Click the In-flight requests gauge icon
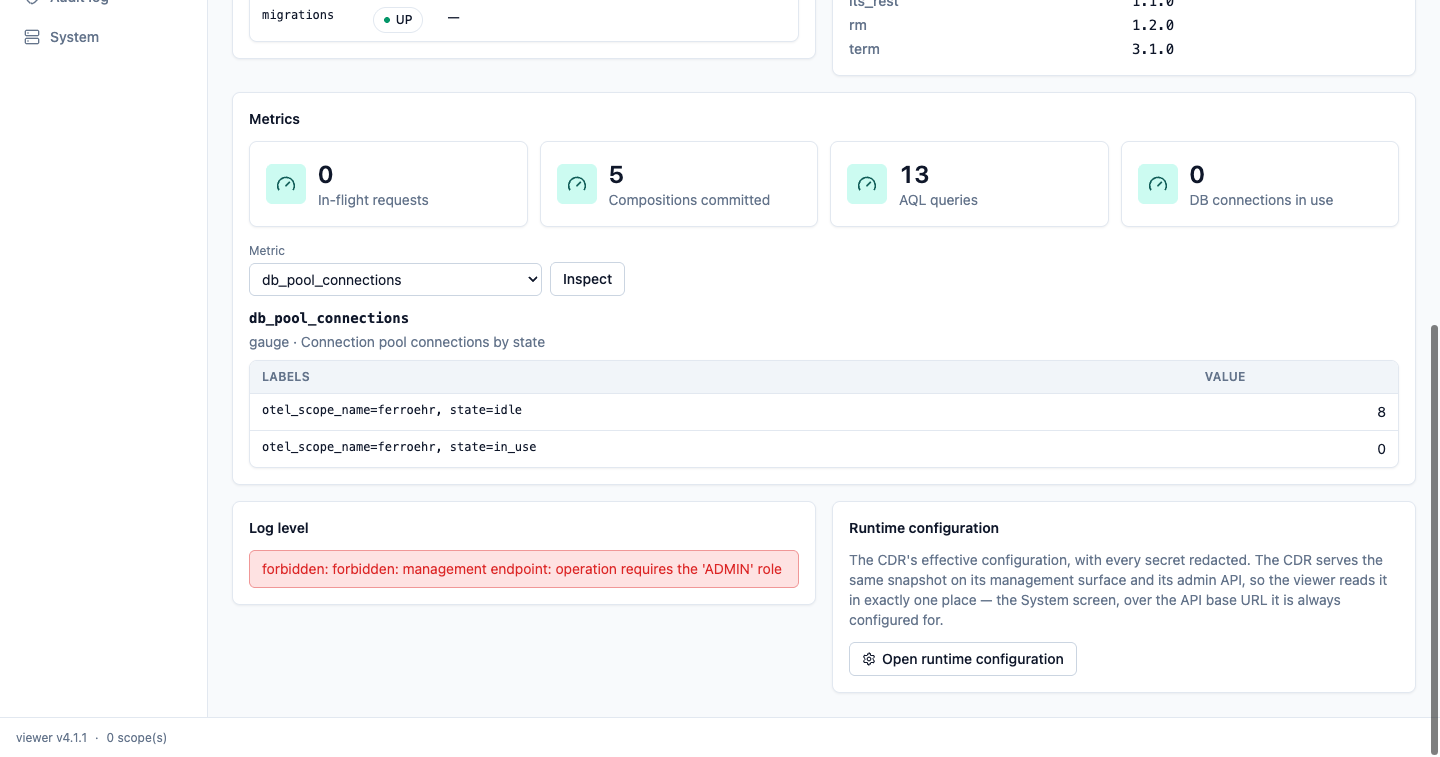1440x757 pixels. 286,184
